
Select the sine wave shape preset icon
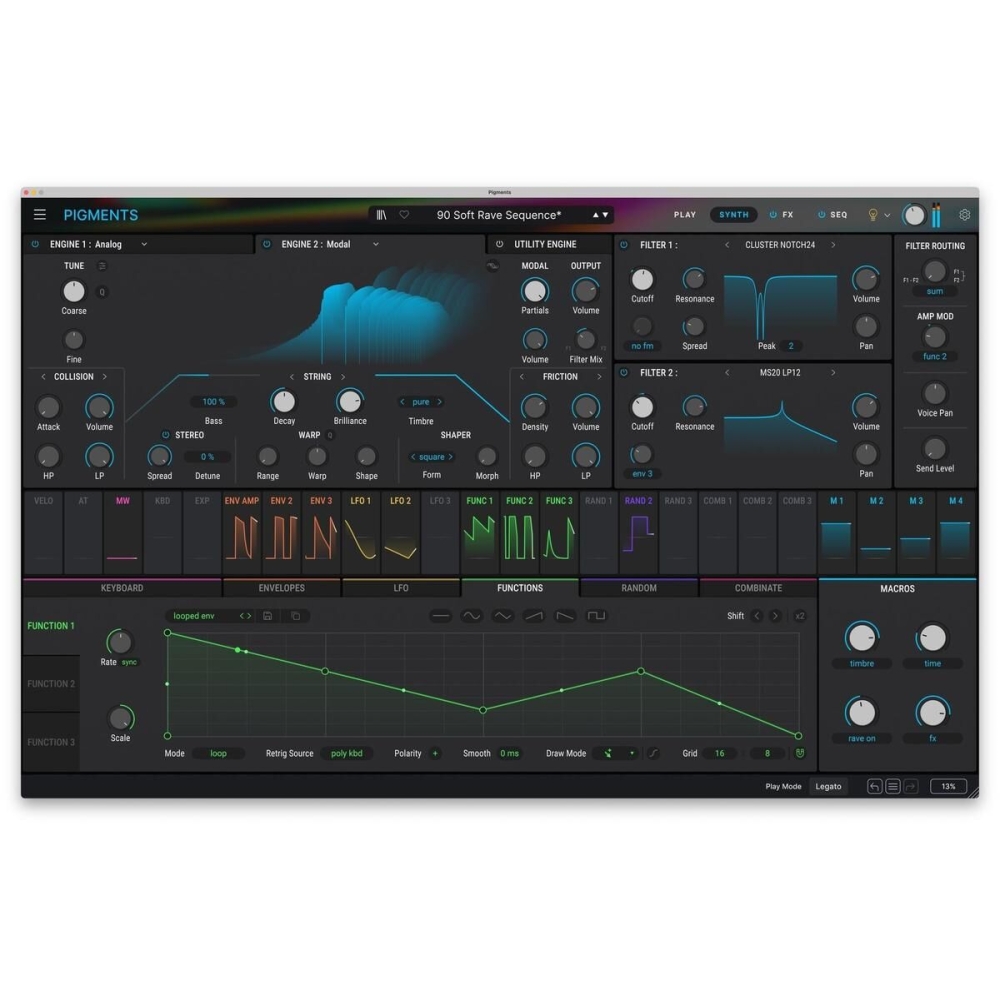[x=470, y=616]
